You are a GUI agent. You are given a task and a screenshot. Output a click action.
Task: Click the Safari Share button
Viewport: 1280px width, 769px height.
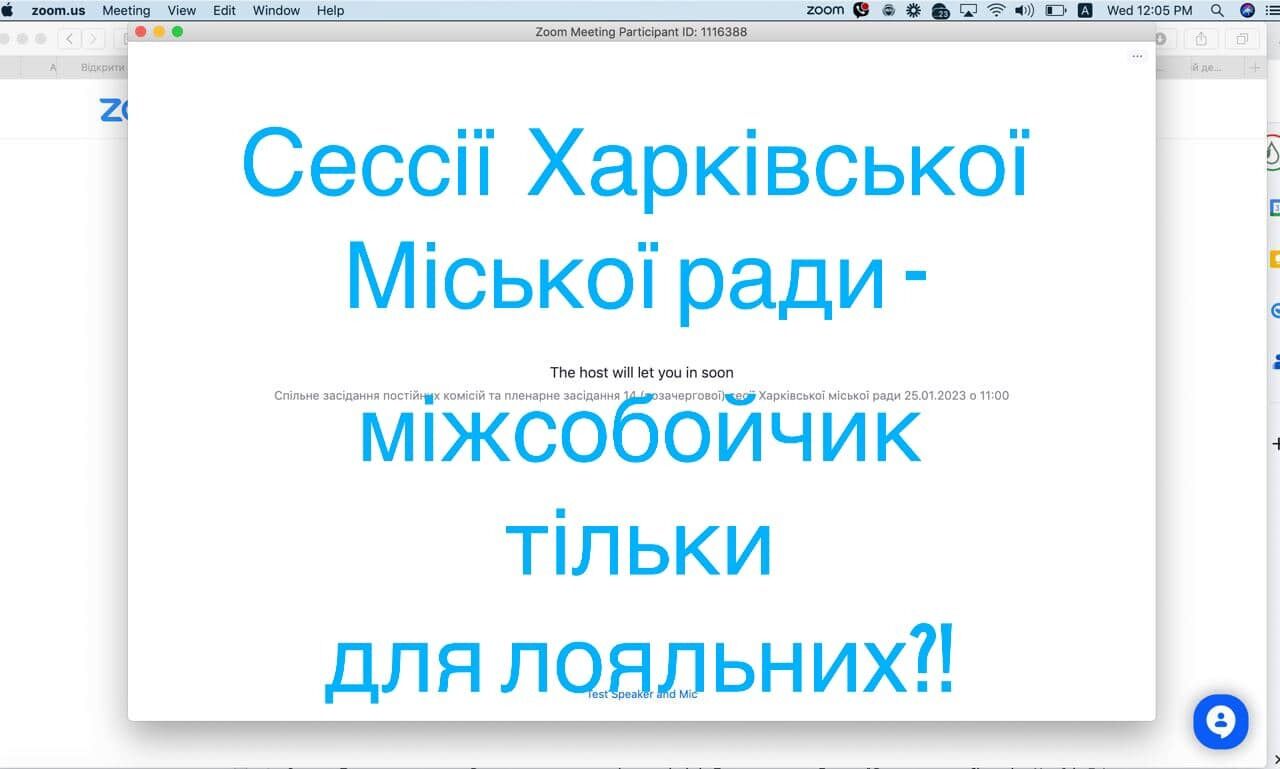(x=1201, y=39)
